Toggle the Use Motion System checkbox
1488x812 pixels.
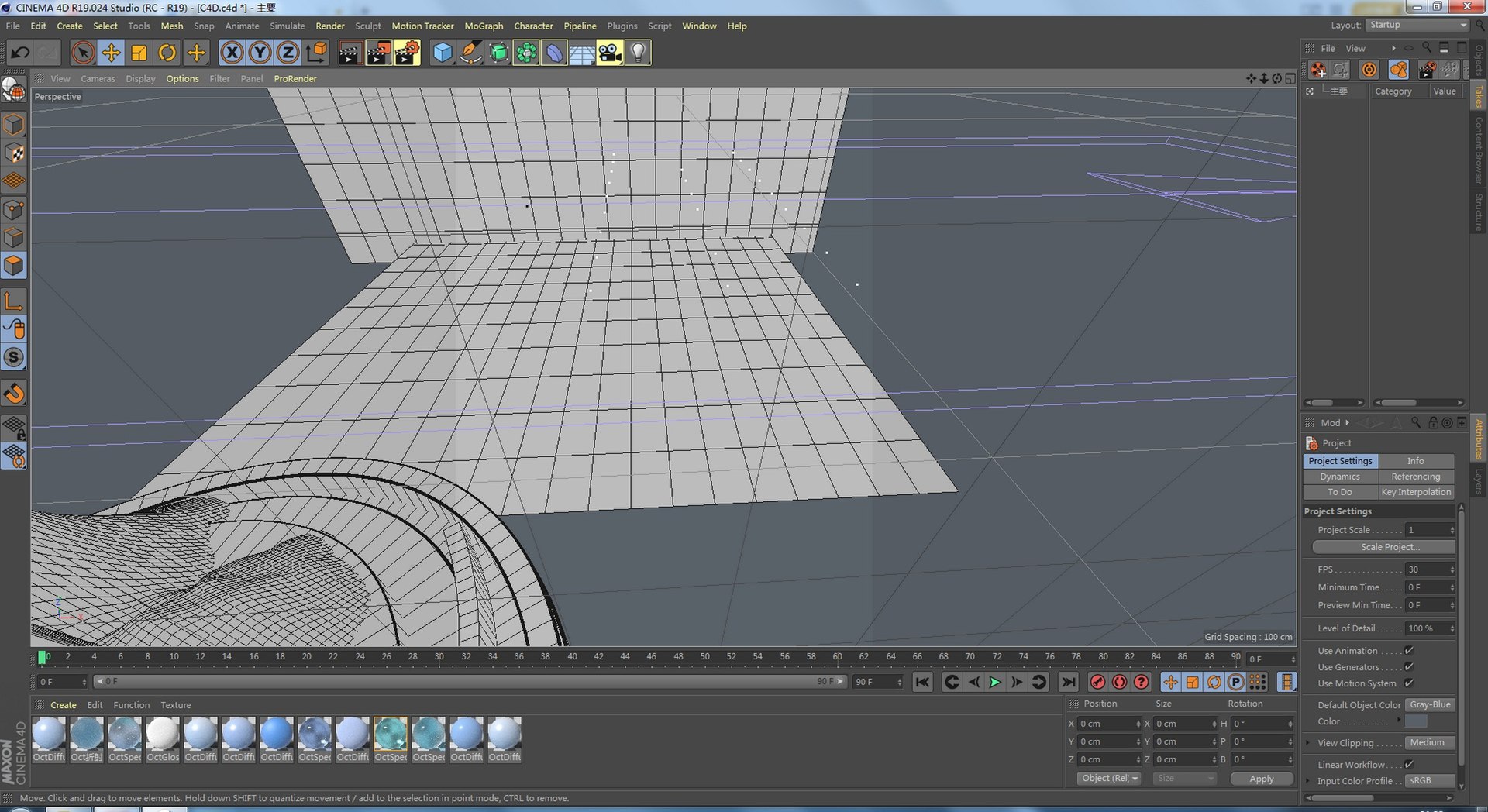pyautogui.click(x=1409, y=683)
